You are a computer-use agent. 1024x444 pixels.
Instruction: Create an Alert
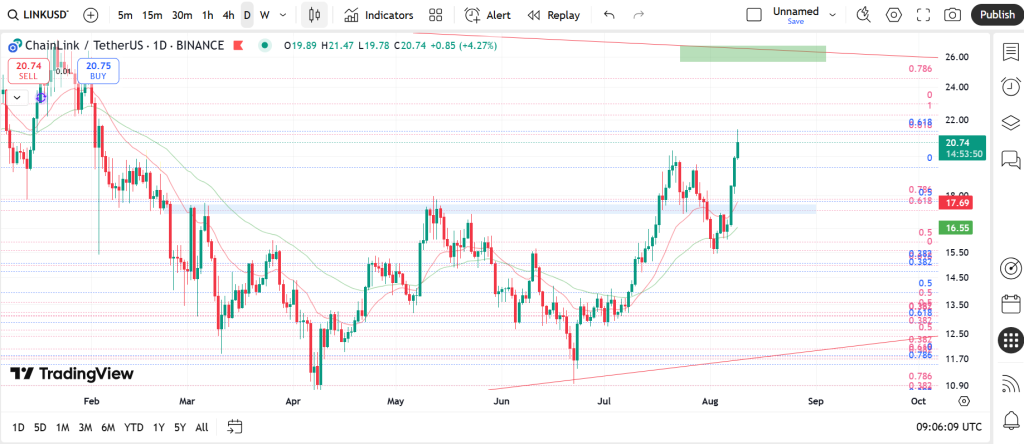tap(487, 14)
